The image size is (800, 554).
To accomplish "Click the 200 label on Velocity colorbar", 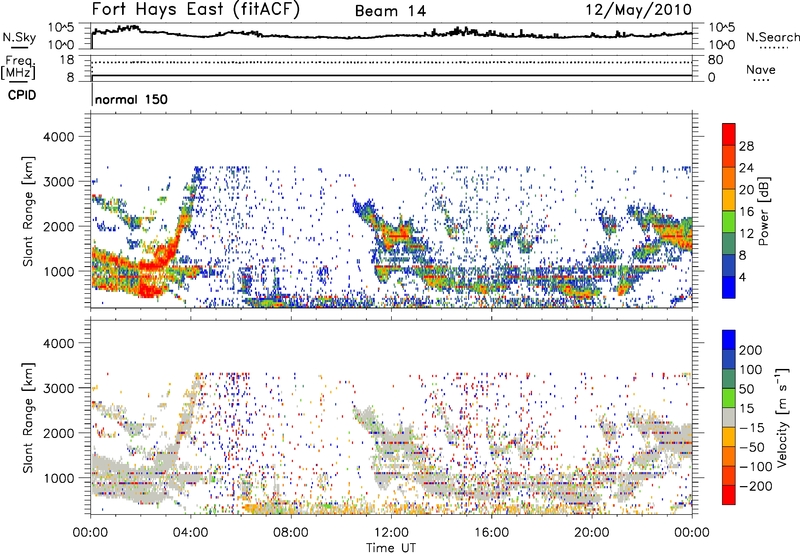I will pyautogui.click(x=751, y=350).
